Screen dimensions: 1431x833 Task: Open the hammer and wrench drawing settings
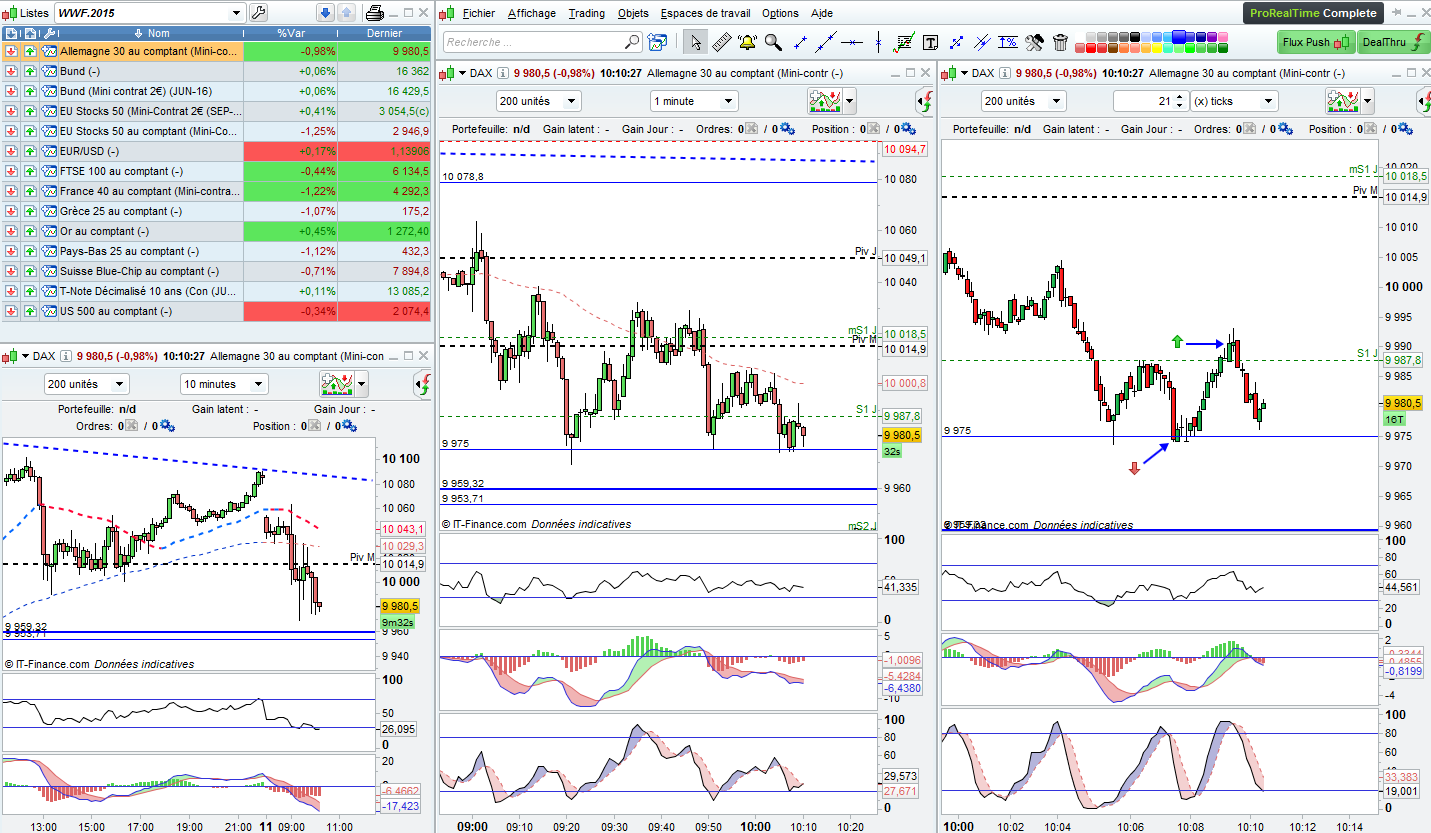pos(1035,42)
